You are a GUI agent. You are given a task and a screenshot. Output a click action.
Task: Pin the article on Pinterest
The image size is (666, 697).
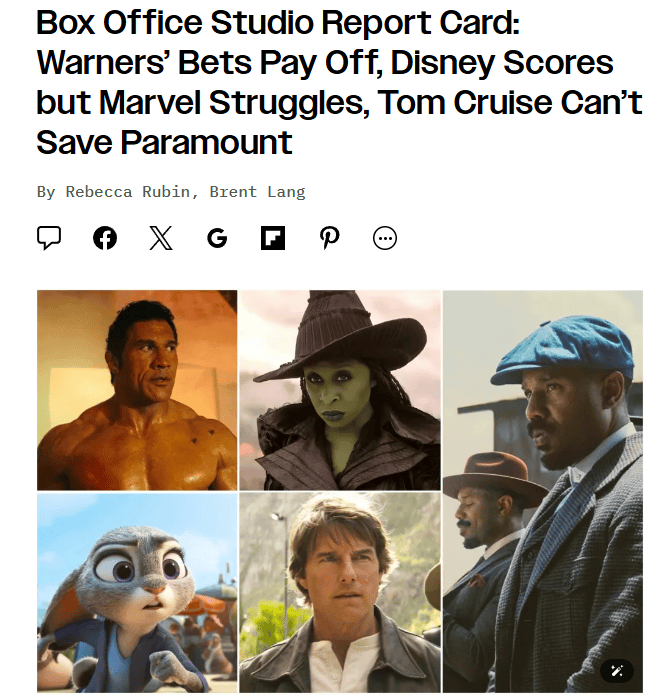point(329,238)
